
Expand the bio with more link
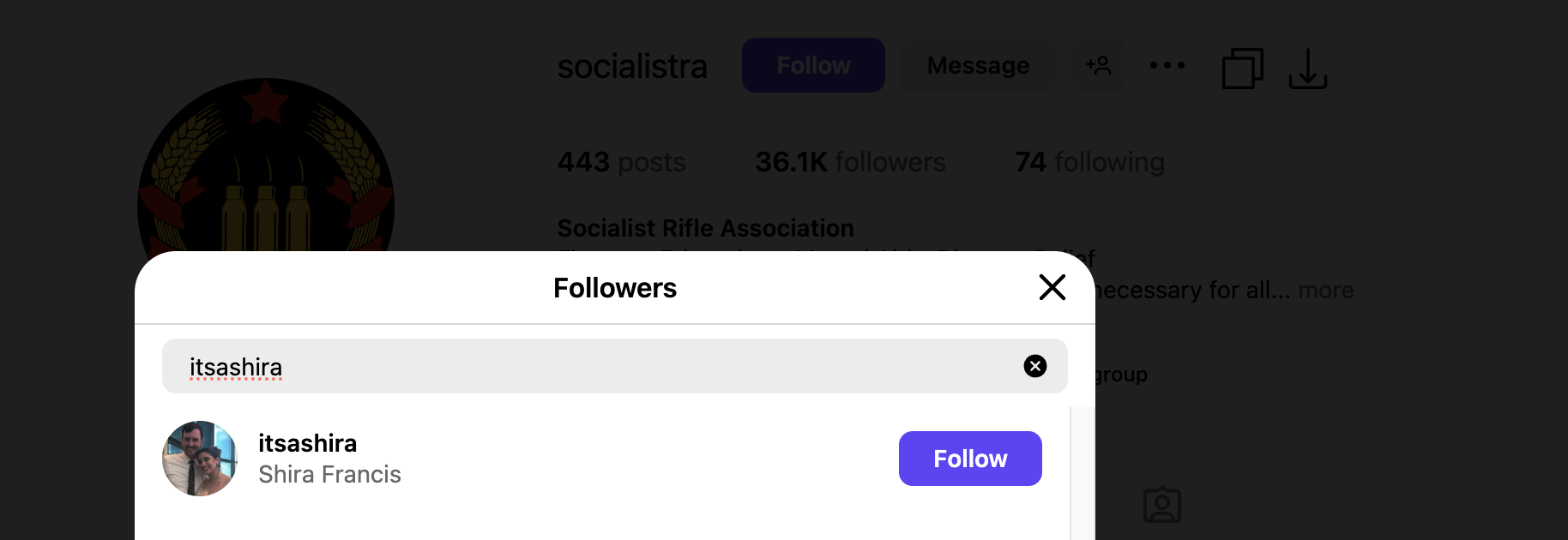(x=1325, y=291)
